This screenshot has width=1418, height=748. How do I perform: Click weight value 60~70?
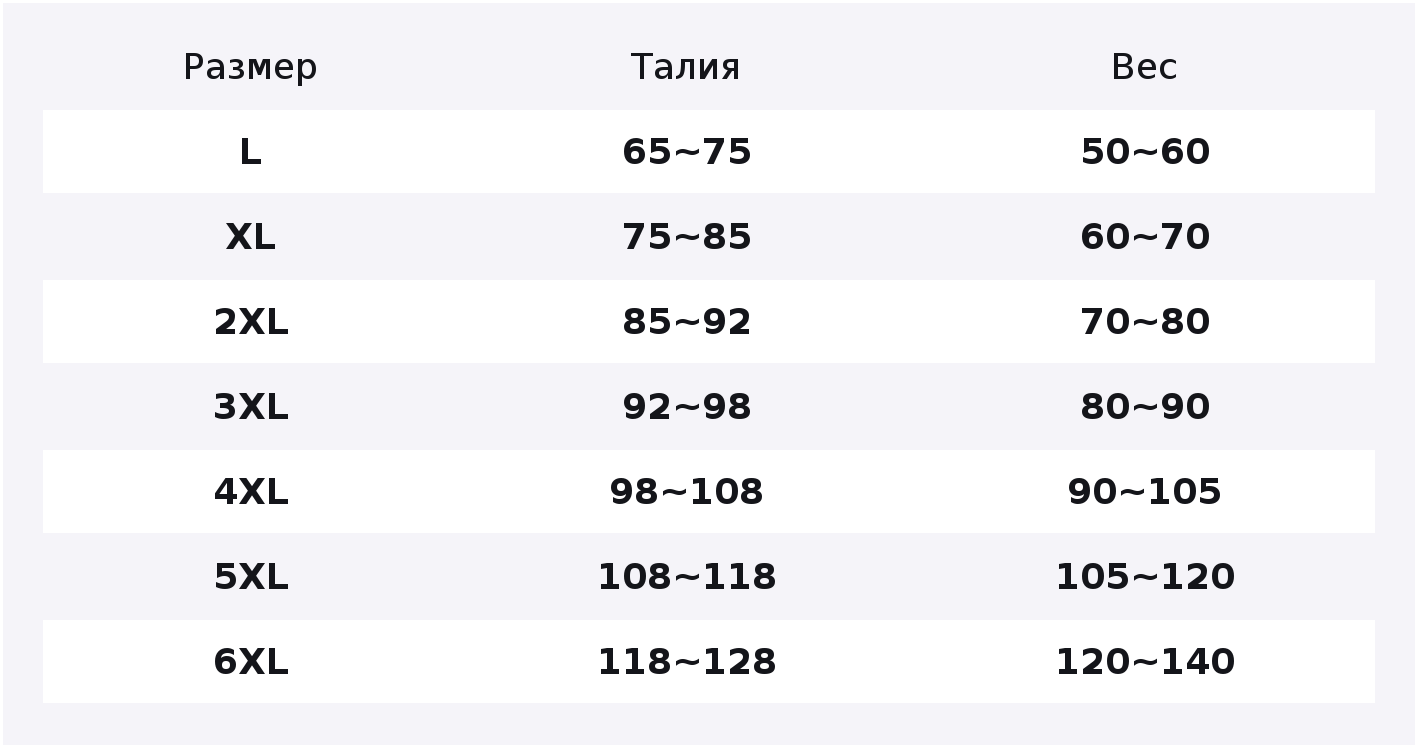tap(1145, 237)
